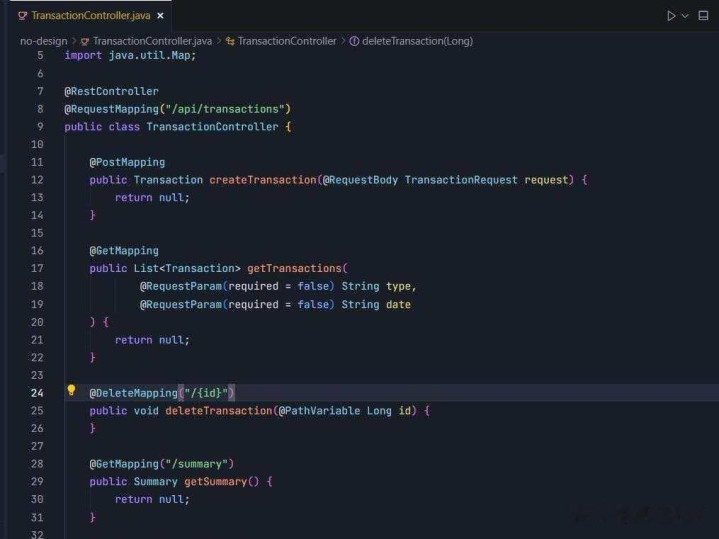Click the List<Transaction> return type
This screenshot has height=539, width=719.
(x=187, y=268)
